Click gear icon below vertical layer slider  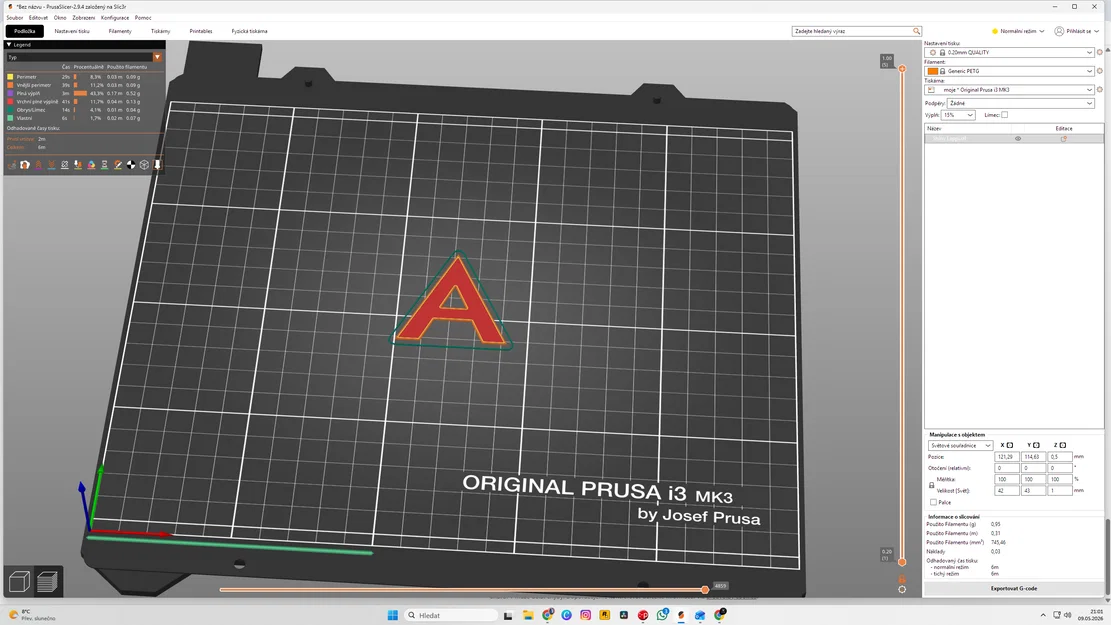[x=902, y=590]
